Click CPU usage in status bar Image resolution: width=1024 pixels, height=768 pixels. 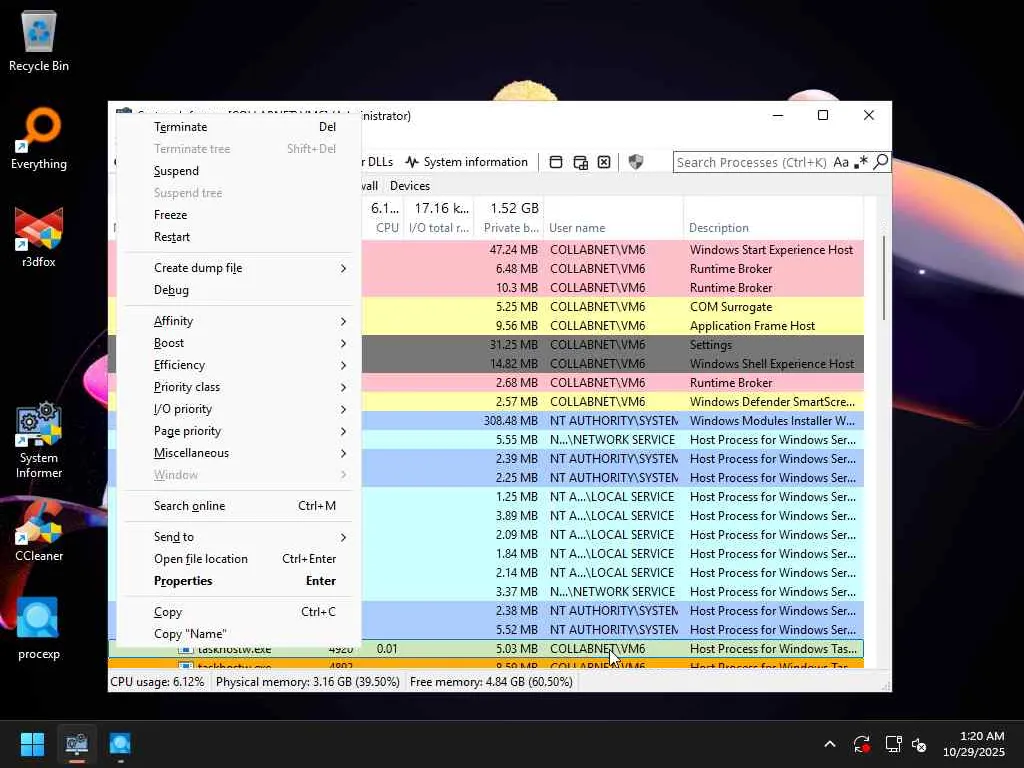coord(157,682)
